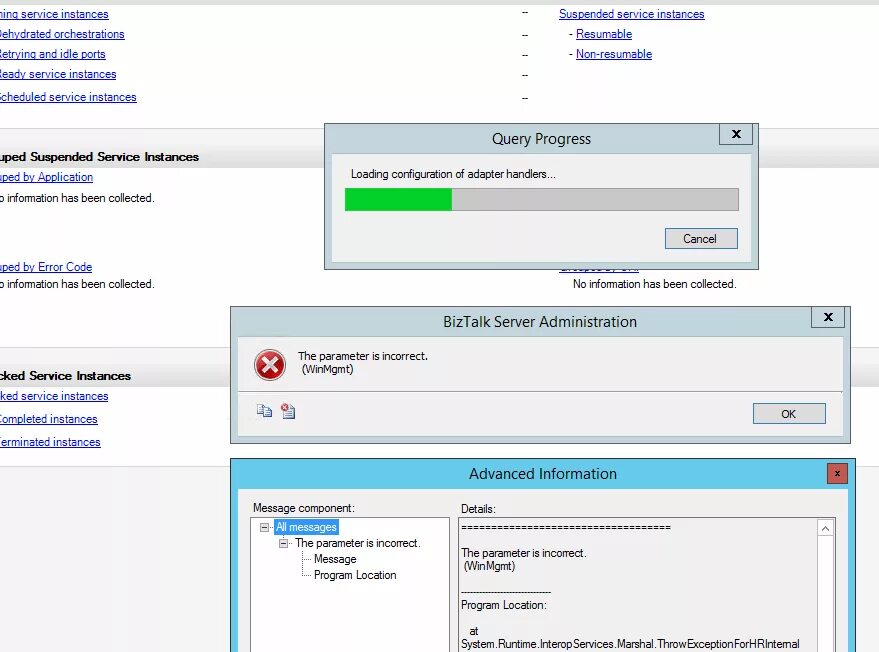This screenshot has height=652, width=879.
Task: Click the adapter handlers progress bar
Action: 542,200
